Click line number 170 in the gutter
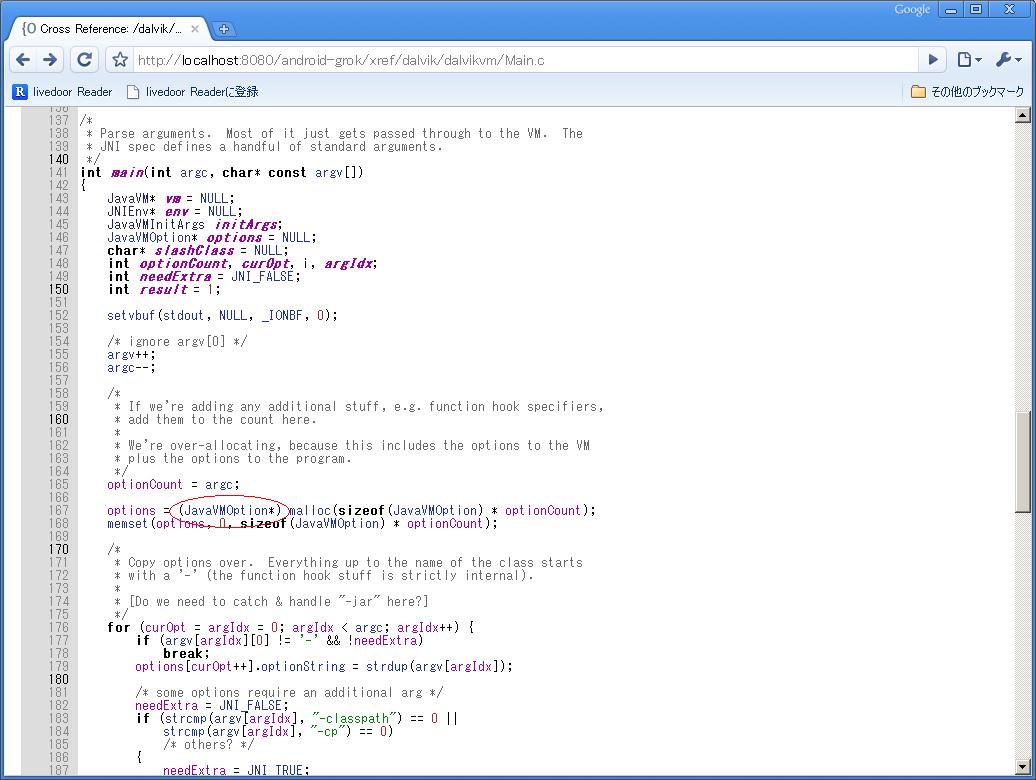1036x780 pixels. [x=58, y=550]
